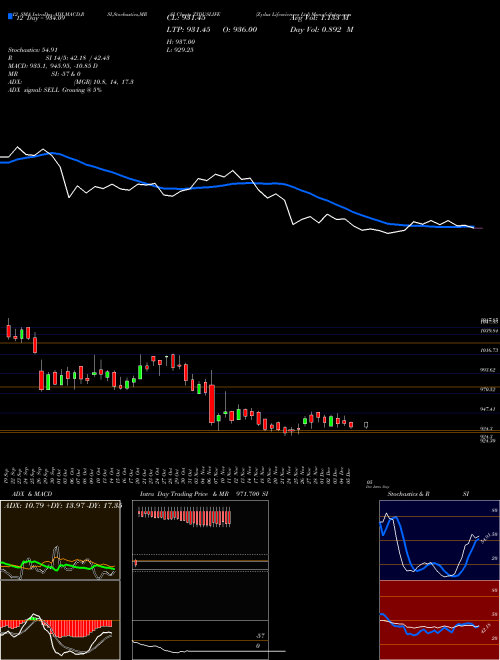Click the 970.52 price axis label

tap(489, 389)
